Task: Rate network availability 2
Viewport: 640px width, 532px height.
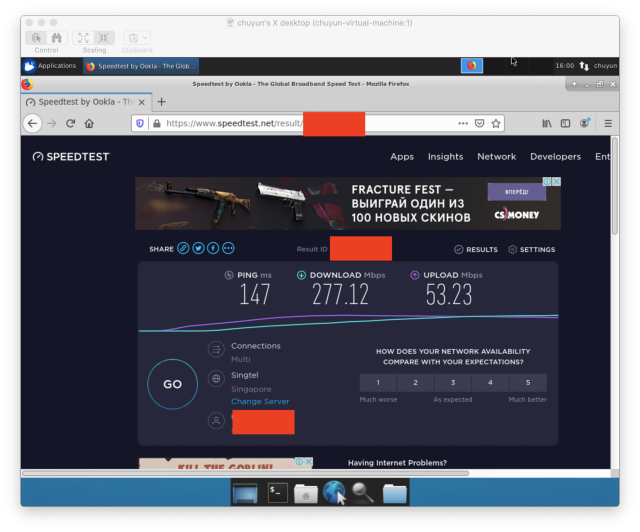Action: coord(416,383)
